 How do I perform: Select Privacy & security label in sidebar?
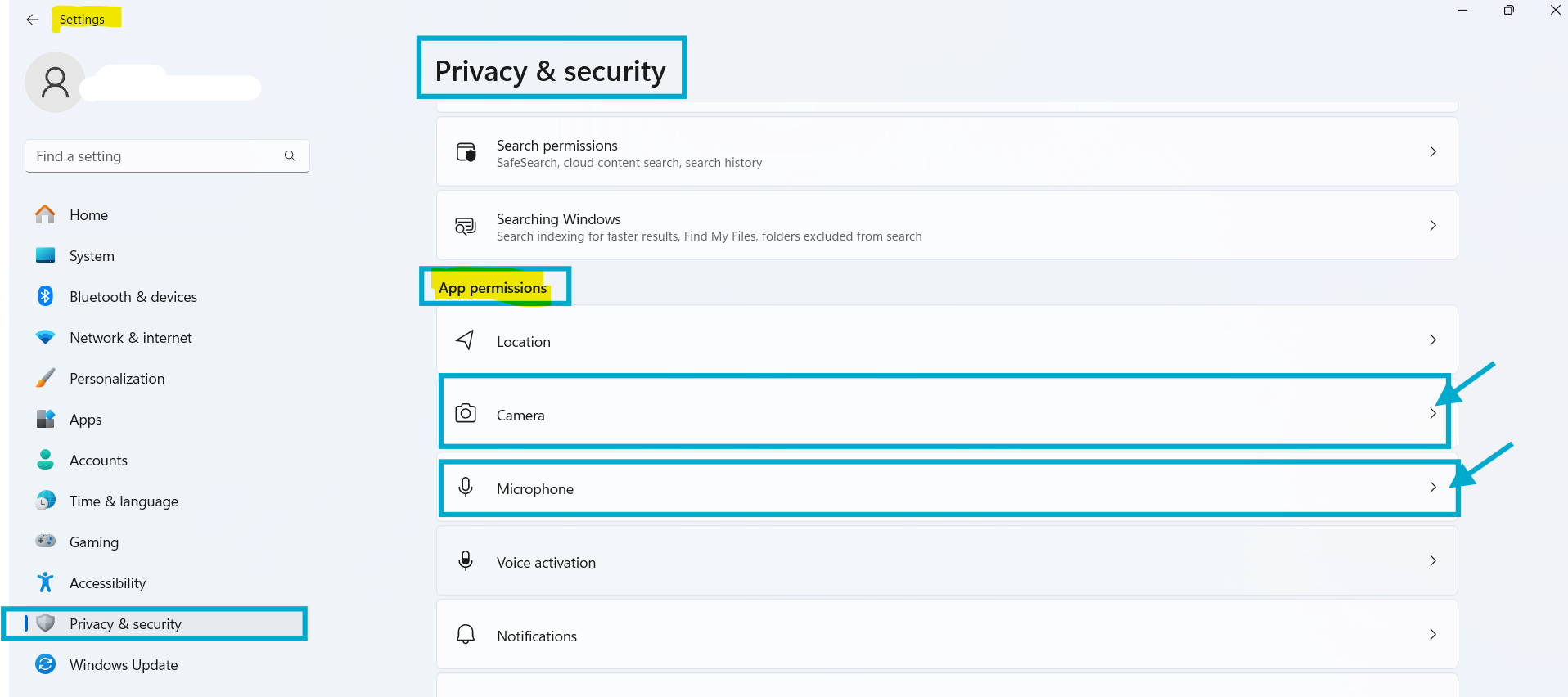click(x=125, y=624)
